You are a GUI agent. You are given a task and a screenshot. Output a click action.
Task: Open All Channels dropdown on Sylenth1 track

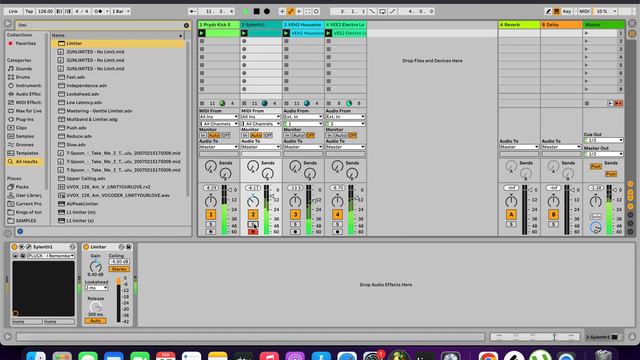click(261, 124)
